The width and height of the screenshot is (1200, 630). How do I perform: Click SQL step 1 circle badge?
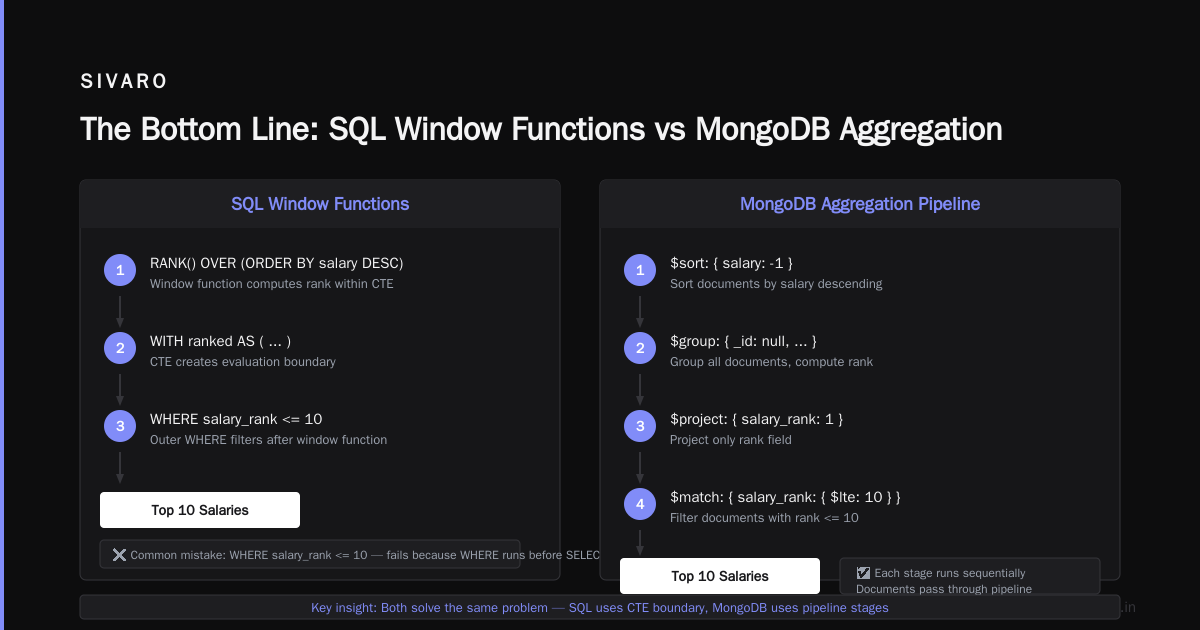click(x=120, y=270)
